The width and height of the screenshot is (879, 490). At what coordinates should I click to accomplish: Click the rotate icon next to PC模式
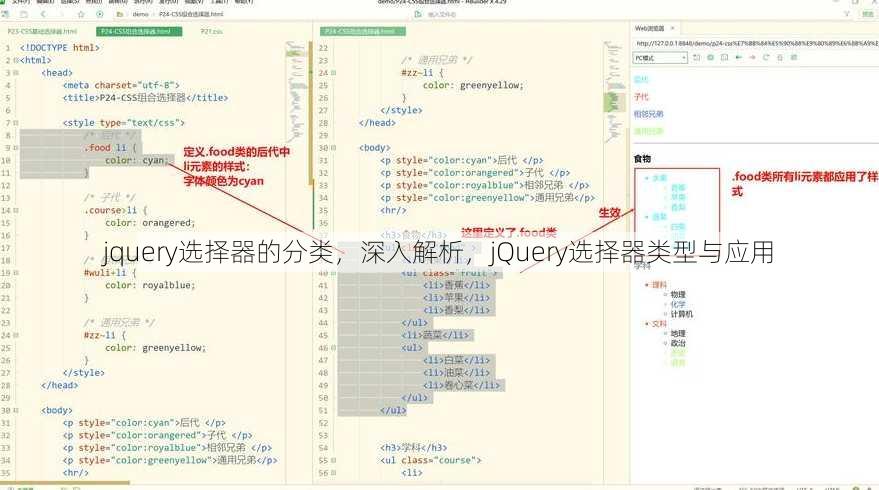tap(697, 58)
